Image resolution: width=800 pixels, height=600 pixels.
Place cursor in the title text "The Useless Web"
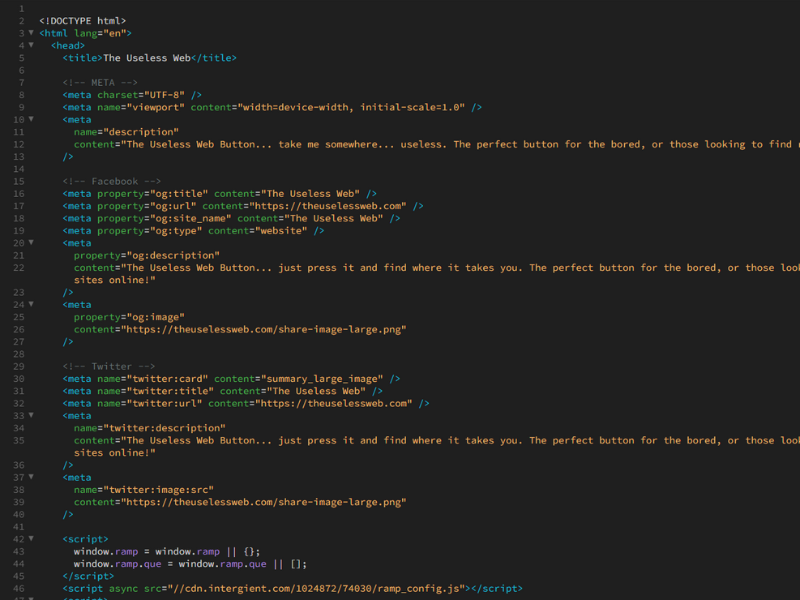pyautogui.click(x=146, y=58)
